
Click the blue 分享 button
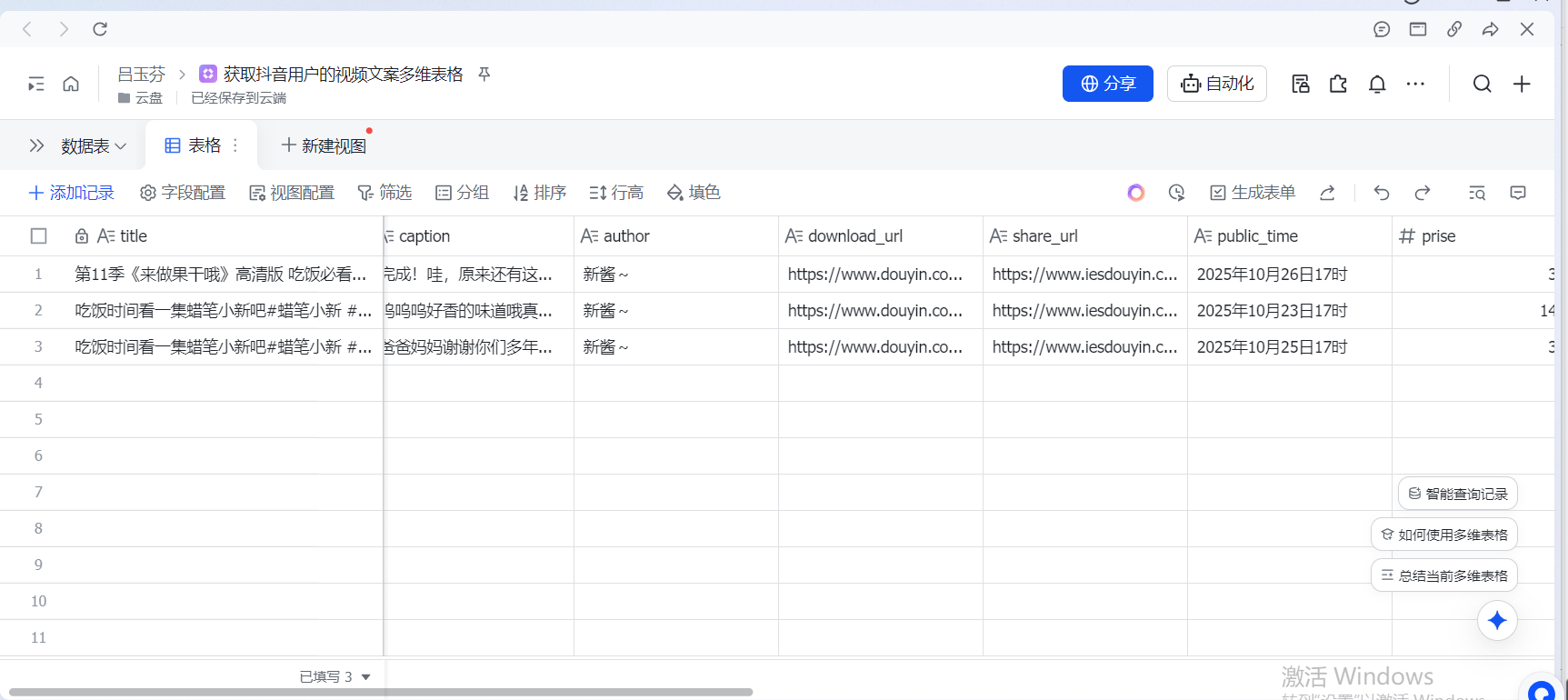pyautogui.click(x=1107, y=84)
